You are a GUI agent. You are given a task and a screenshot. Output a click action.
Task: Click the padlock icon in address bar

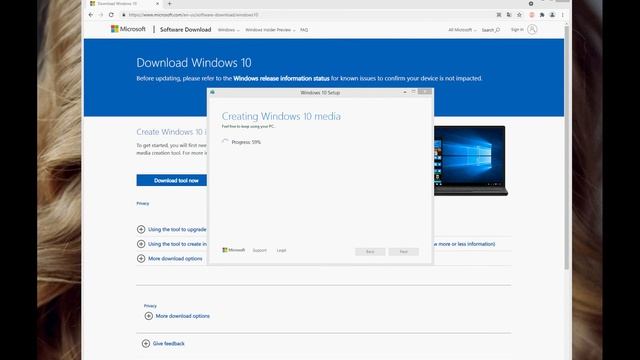(x=124, y=15)
